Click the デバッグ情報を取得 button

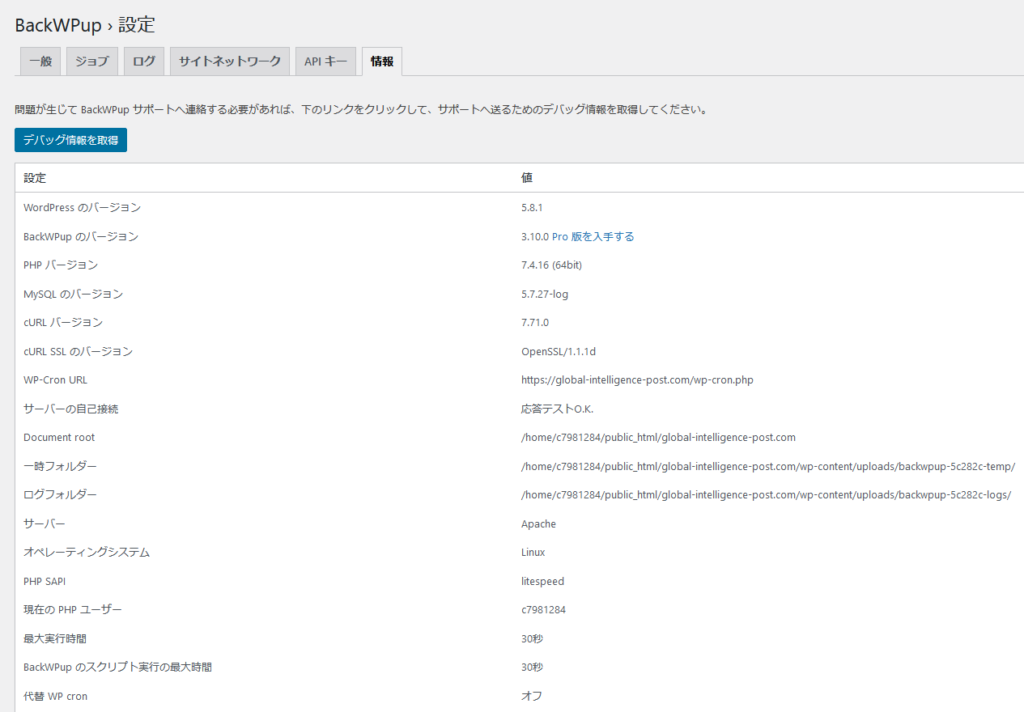click(71, 140)
